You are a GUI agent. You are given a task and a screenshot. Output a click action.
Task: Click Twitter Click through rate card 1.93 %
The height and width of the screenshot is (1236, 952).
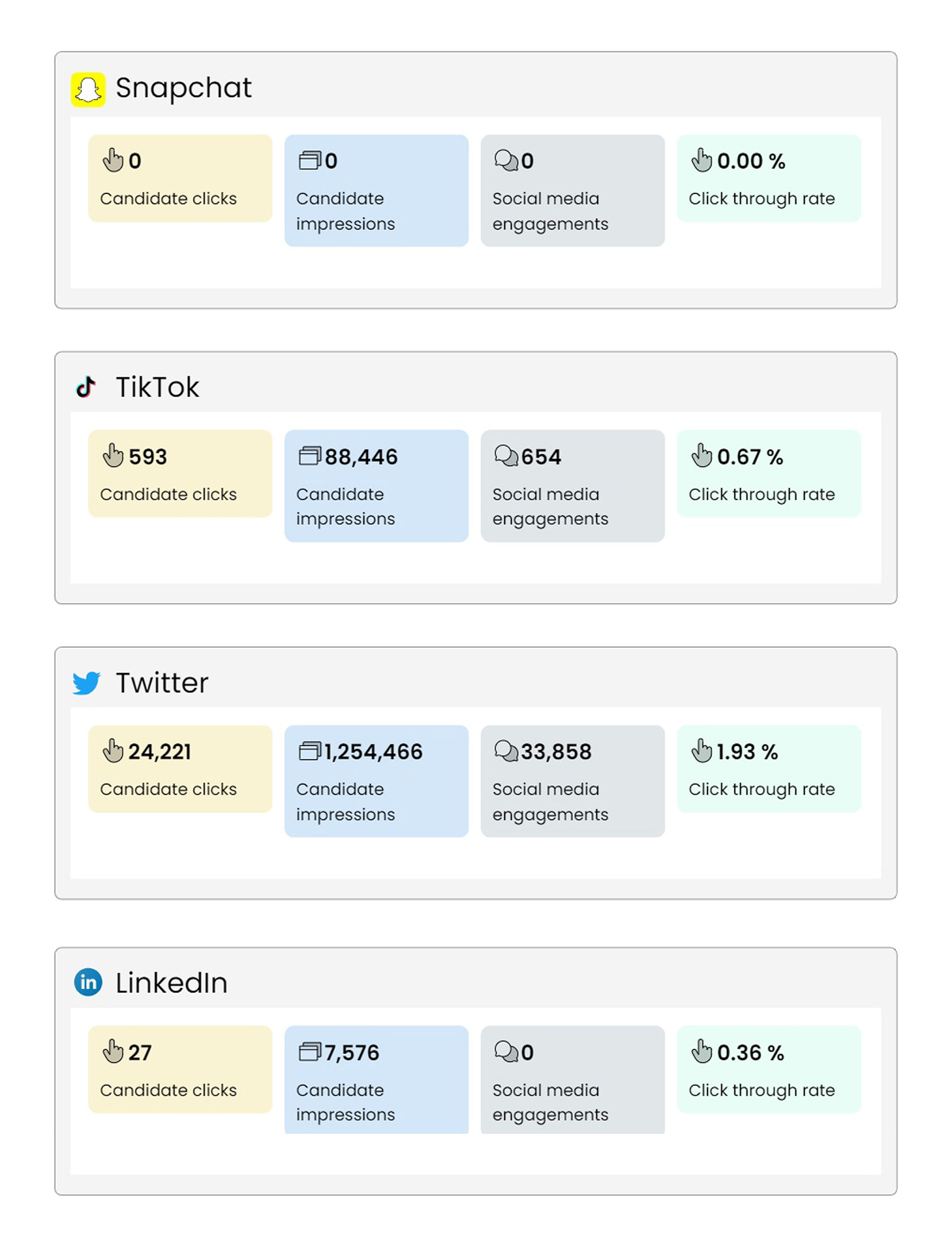pyautogui.click(x=769, y=769)
